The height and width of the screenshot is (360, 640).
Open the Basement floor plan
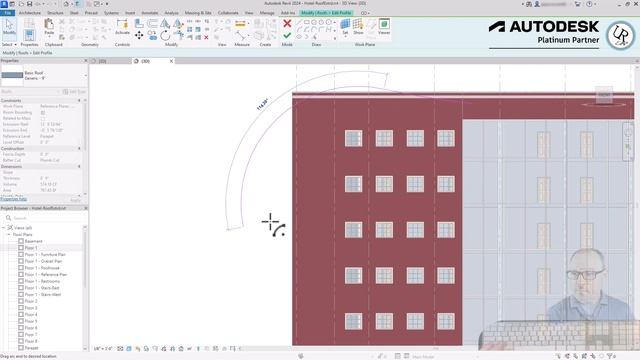pos(33,241)
